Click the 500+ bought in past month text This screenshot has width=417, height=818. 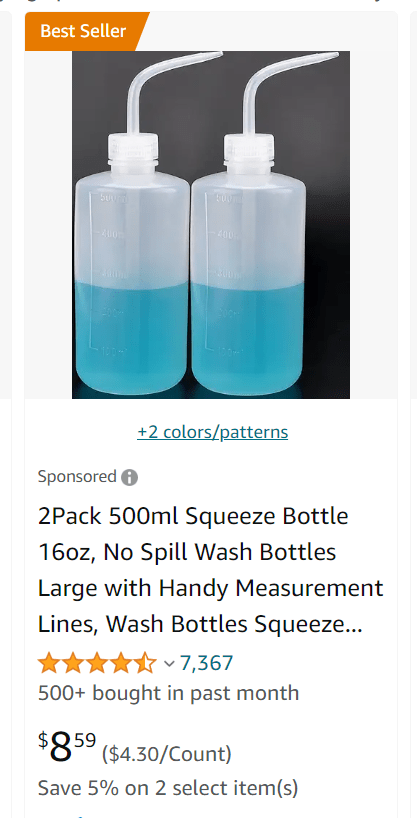pyautogui.click(x=168, y=693)
